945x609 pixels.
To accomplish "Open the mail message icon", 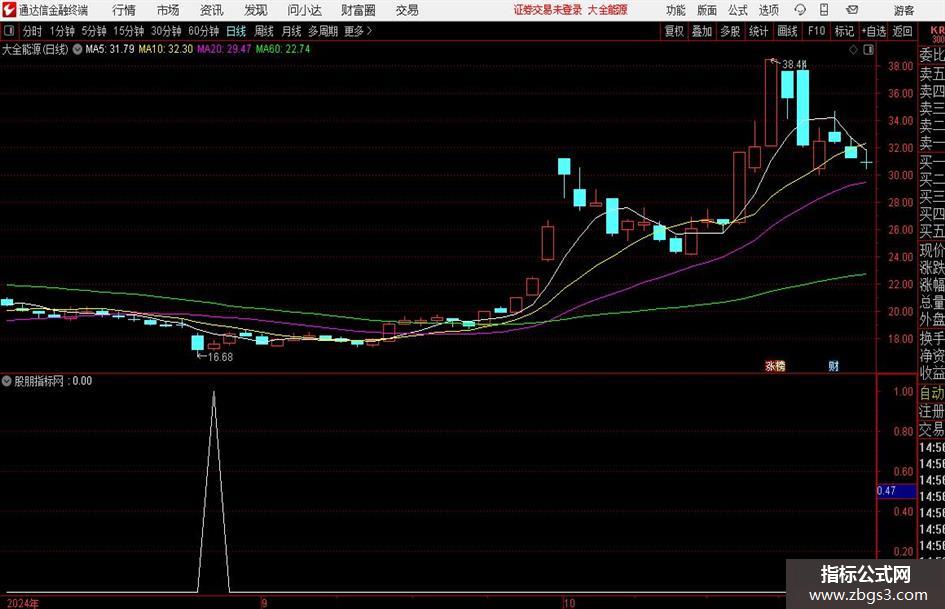I will (852, 10).
